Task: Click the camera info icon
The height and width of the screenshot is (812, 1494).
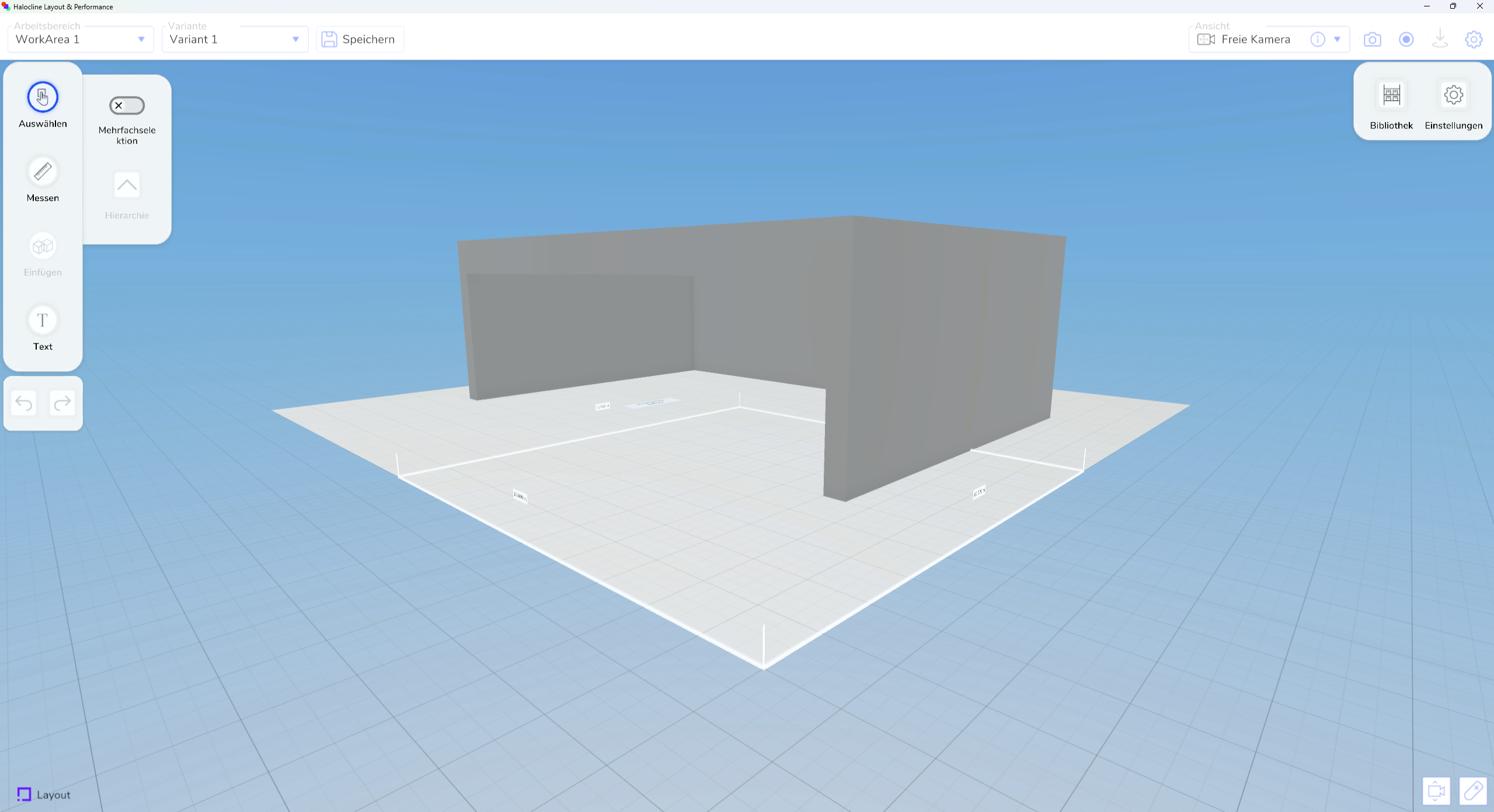Action: click(1317, 39)
